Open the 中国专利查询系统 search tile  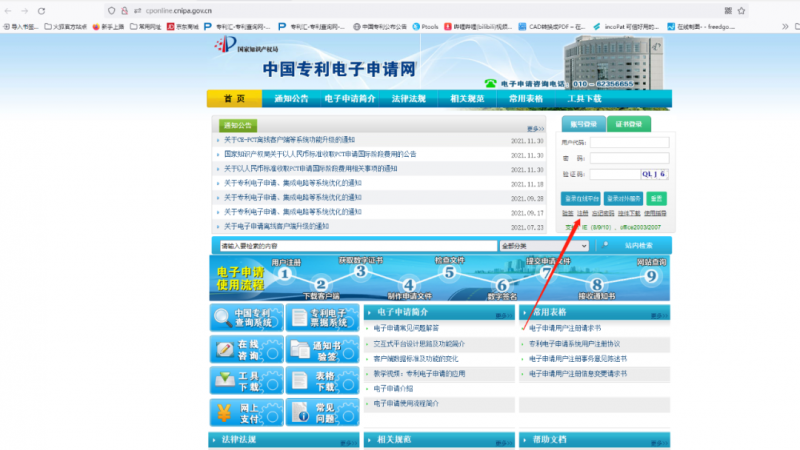click(246, 317)
